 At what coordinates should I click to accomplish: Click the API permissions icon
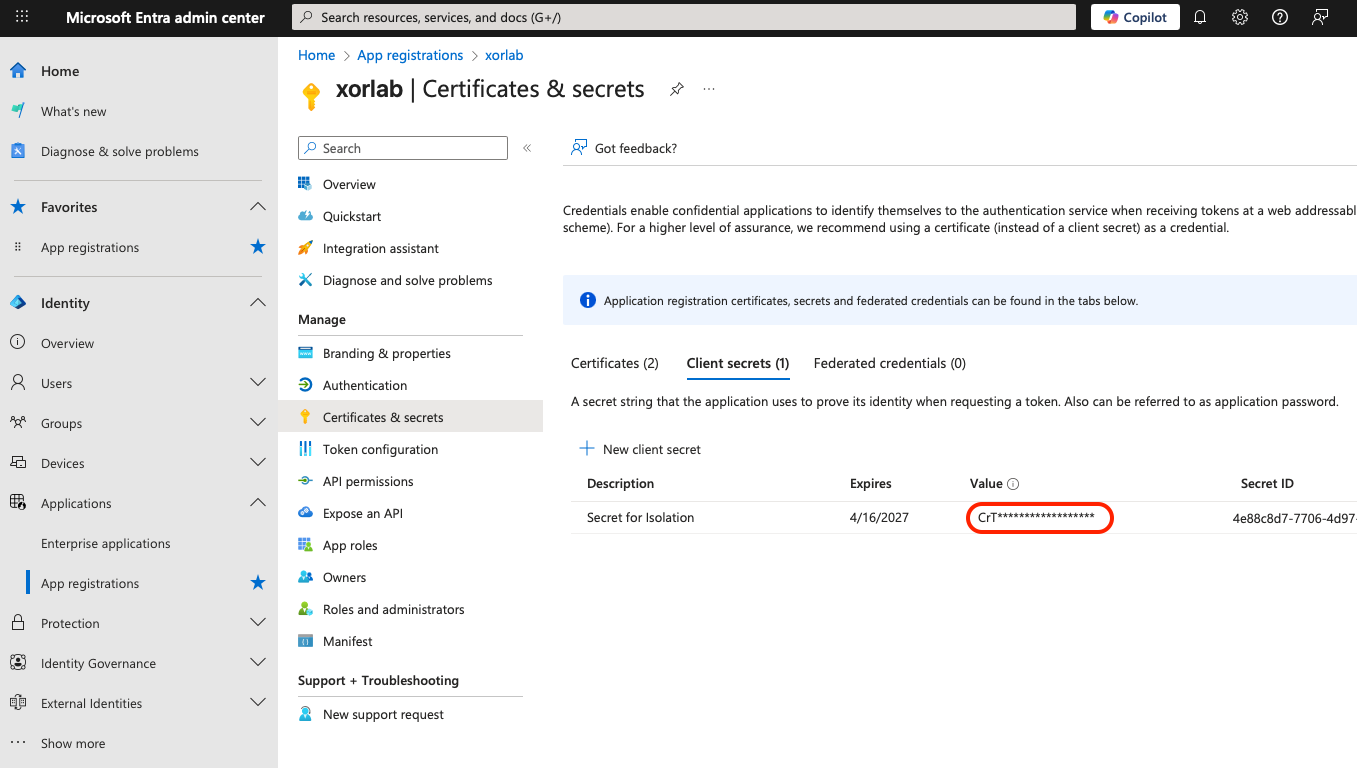click(x=306, y=481)
